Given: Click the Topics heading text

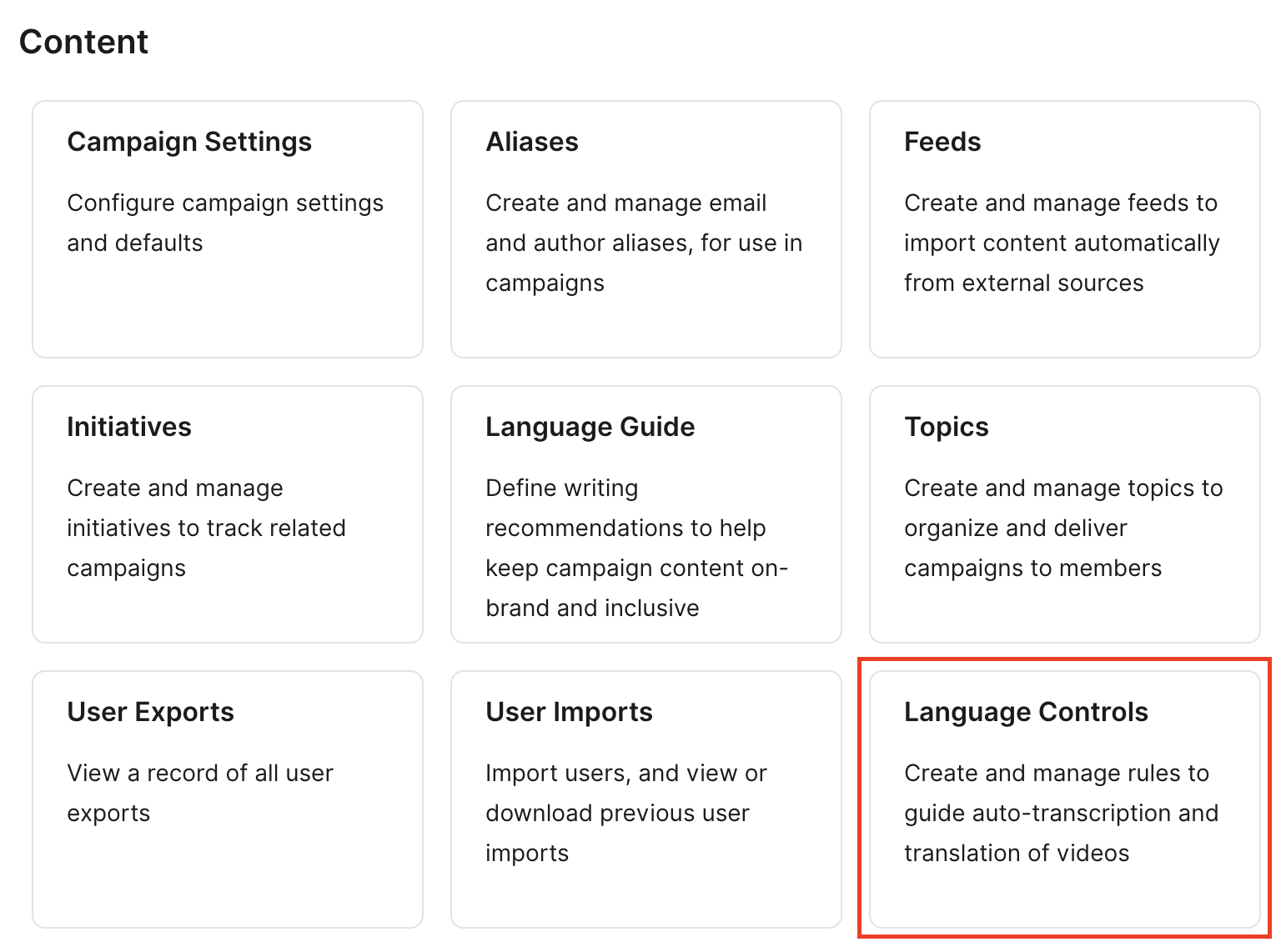Looking at the screenshot, I should pos(947,427).
